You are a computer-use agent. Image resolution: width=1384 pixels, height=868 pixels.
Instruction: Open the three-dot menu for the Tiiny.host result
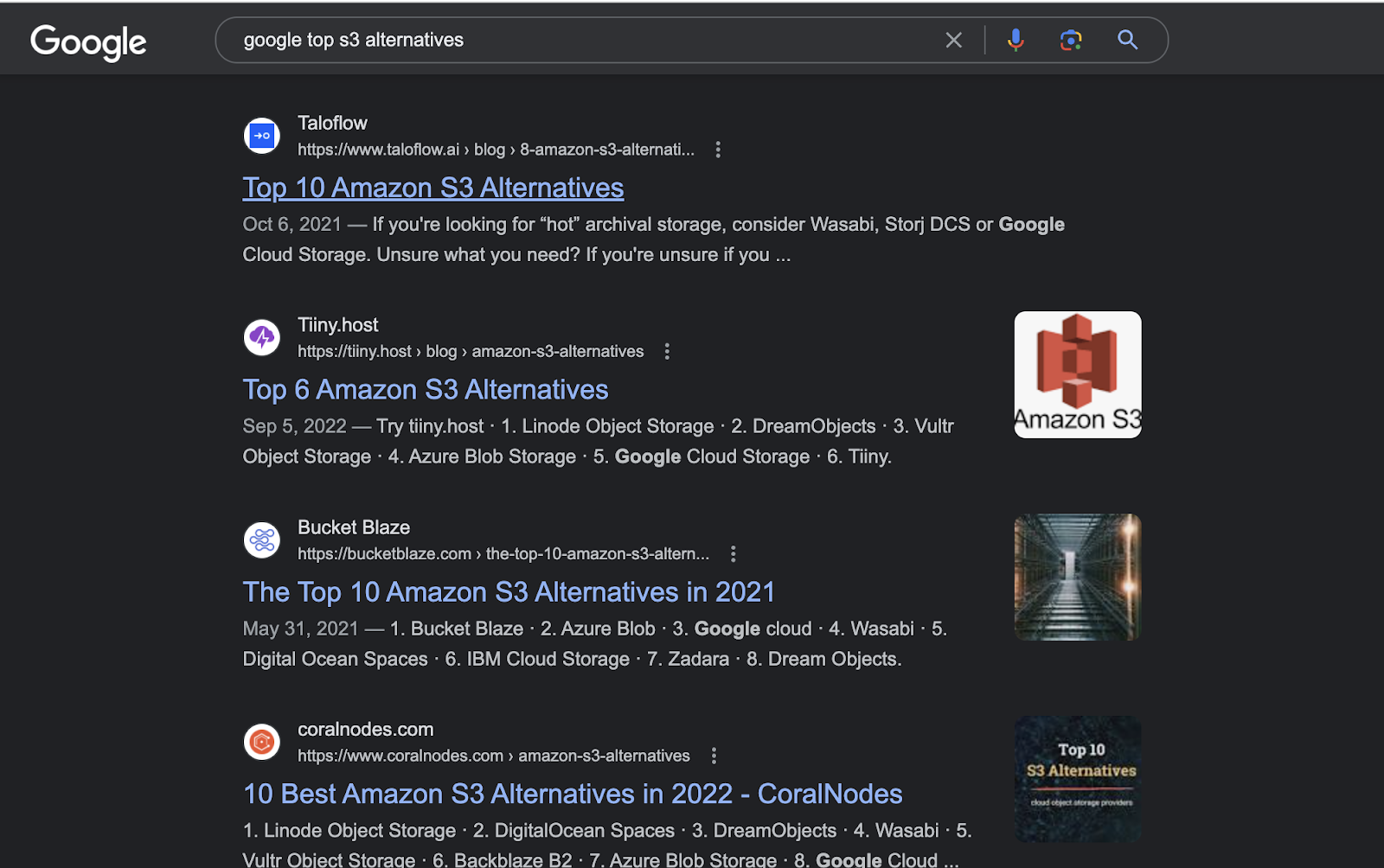[667, 351]
